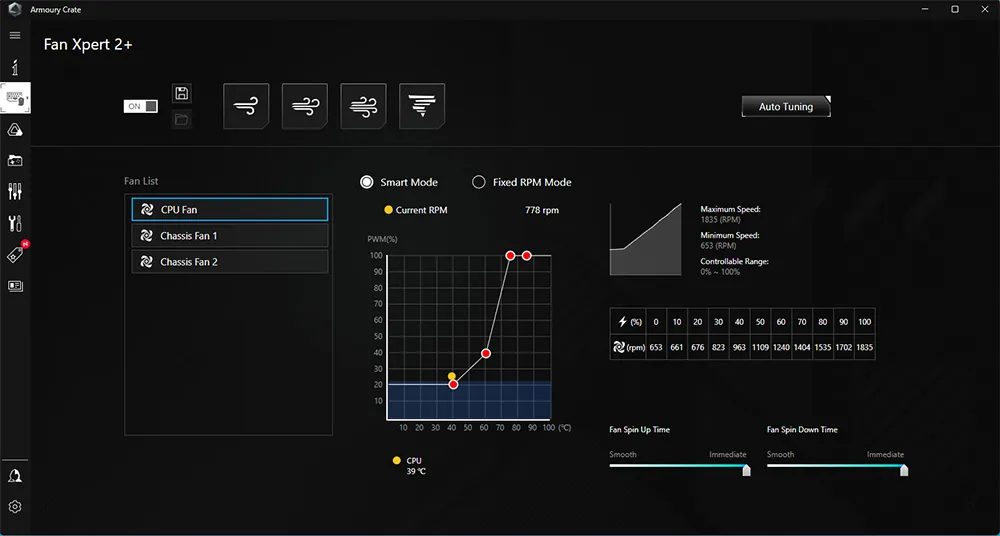
Task: Click the Fan Spin Up Time slider handle
Action: point(746,469)
